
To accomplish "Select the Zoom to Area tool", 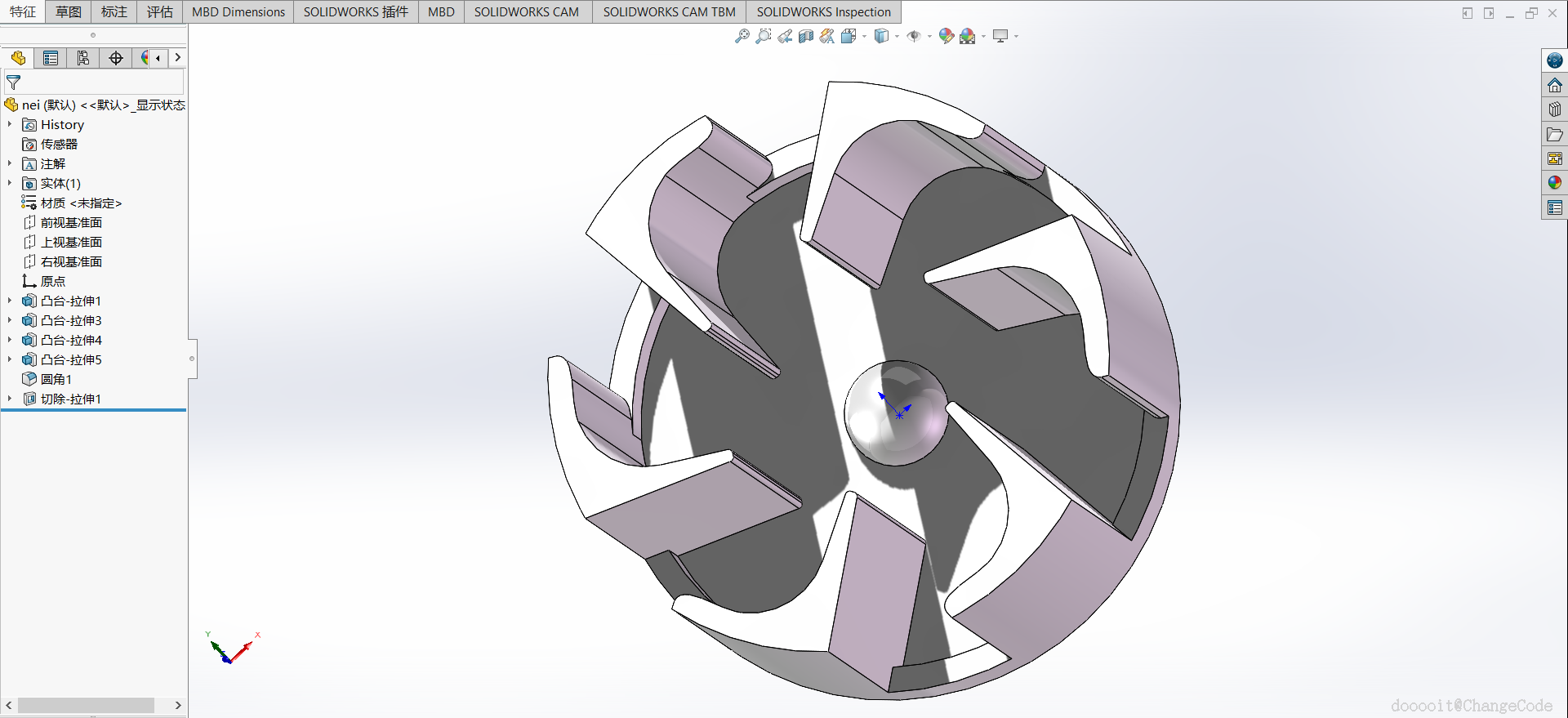I will point(763,36).
